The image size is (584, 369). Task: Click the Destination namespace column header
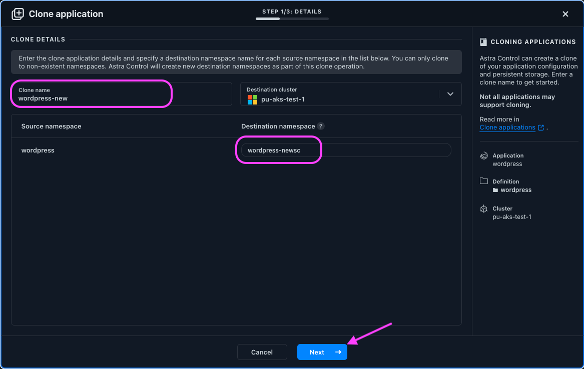click(278, 126)
